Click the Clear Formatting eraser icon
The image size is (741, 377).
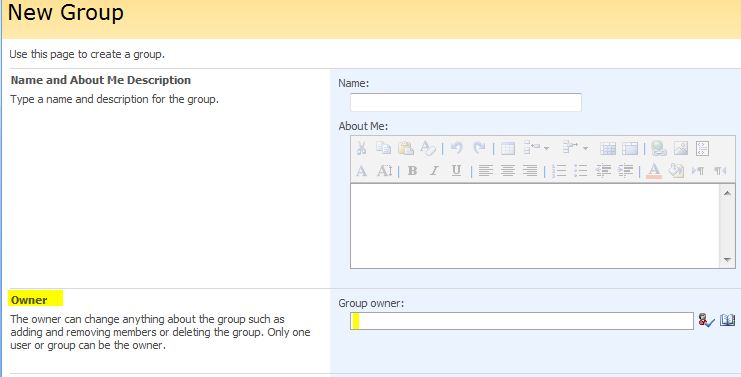(428, 148)
